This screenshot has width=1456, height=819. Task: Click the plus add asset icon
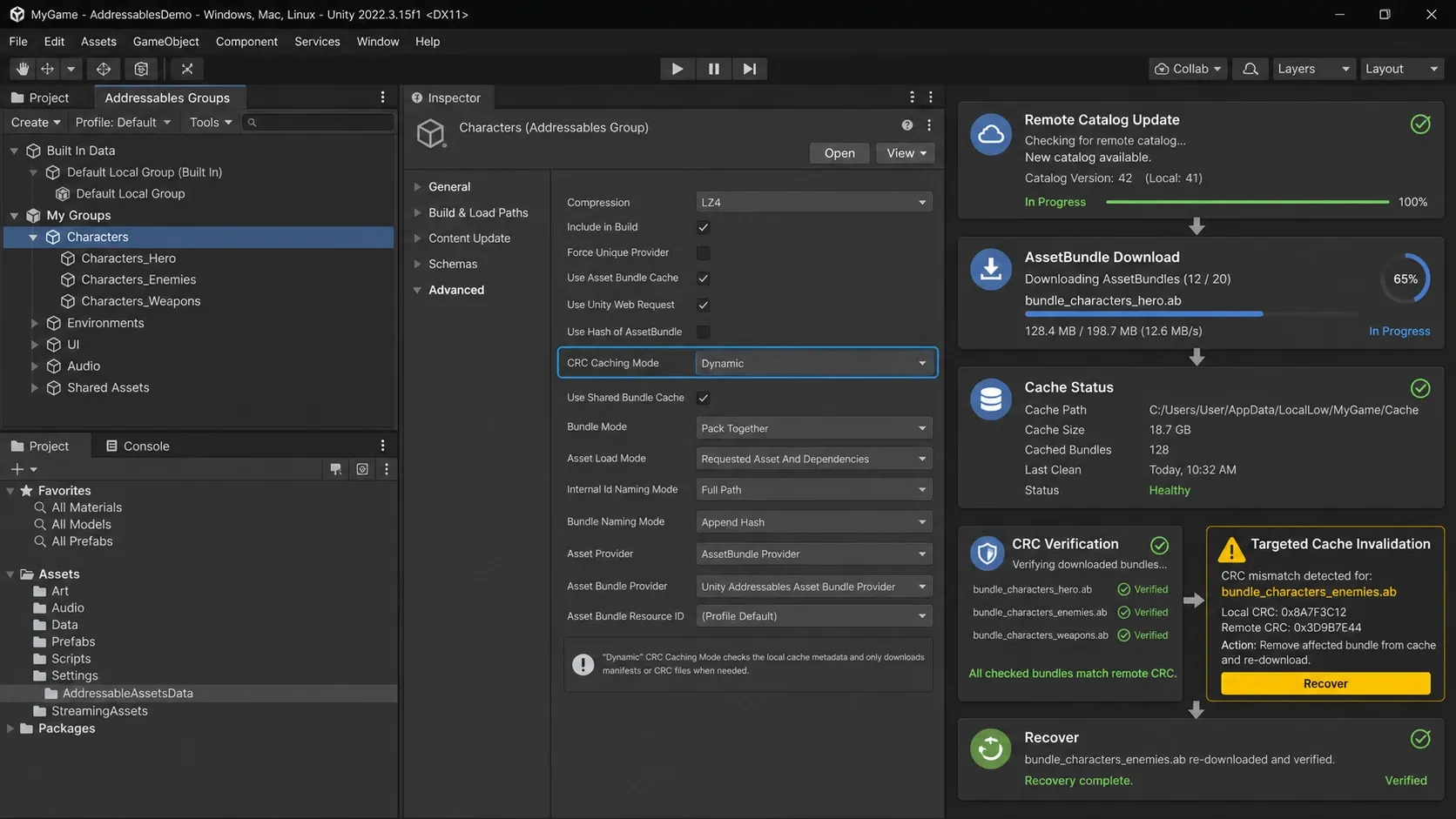(x=17, y=469)
